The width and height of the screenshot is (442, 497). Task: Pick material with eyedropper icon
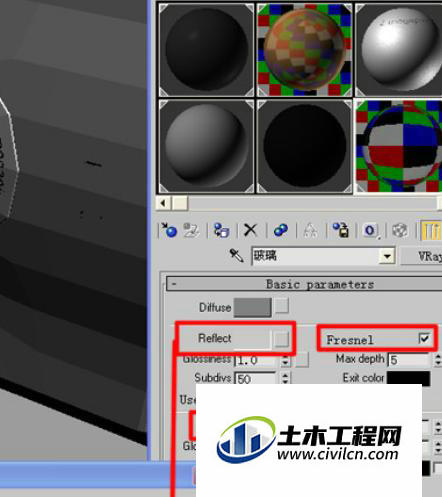[236, 256]
